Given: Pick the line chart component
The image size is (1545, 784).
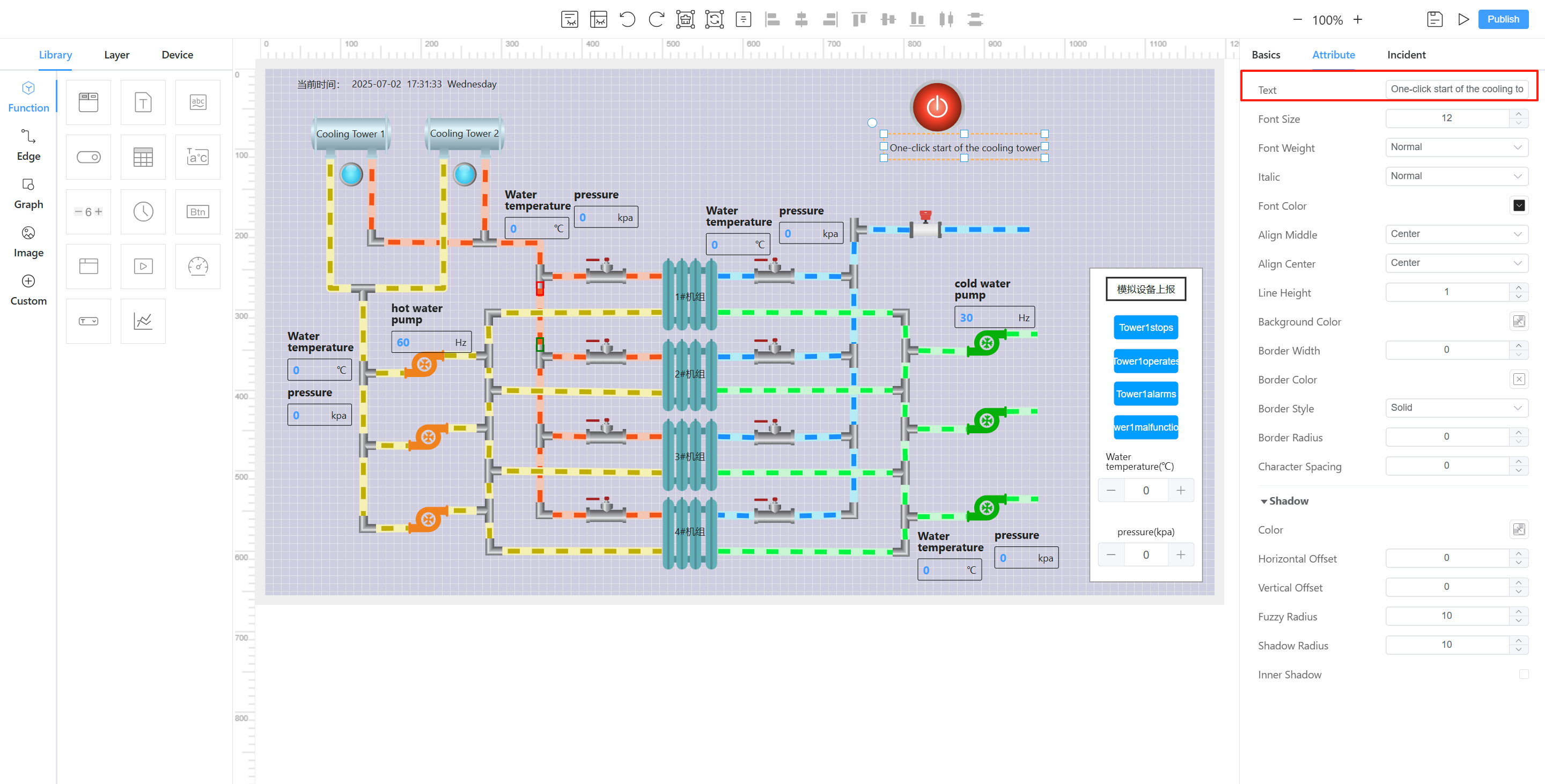Looking at the screenshot, I should tap(143, 321).
